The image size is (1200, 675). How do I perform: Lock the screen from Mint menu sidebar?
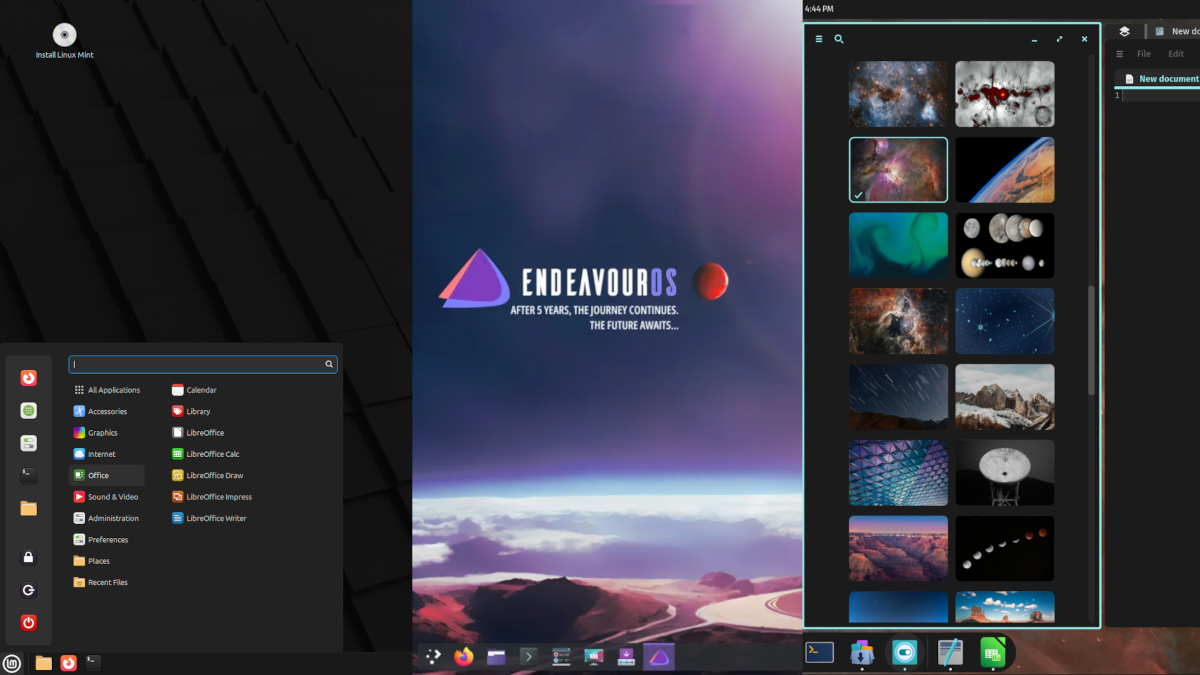coord(29,557)
